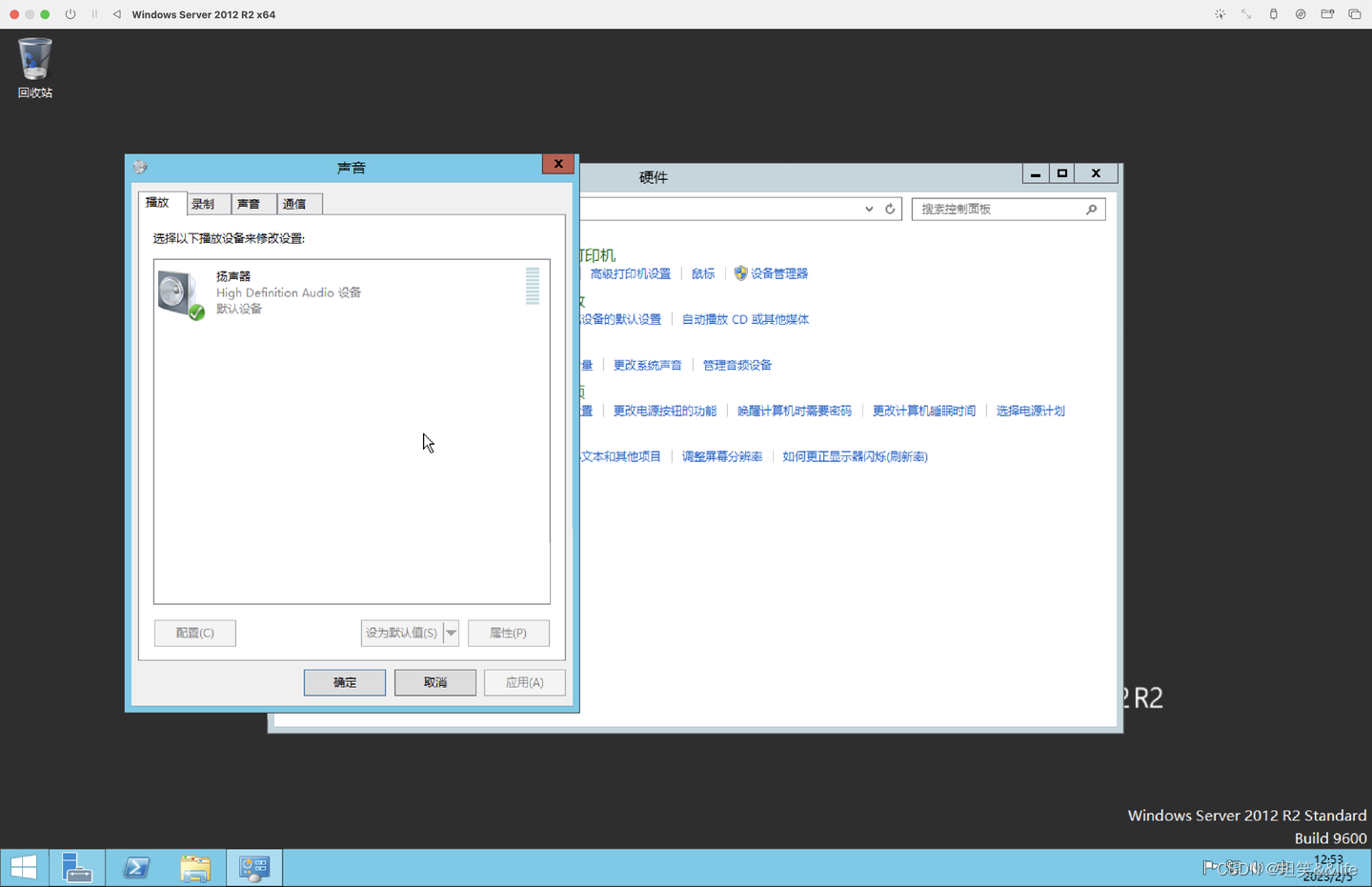Click the disc icon in VM toolbar
This screenshot has height=887, width=1372.
click(x=1301, y=14)
